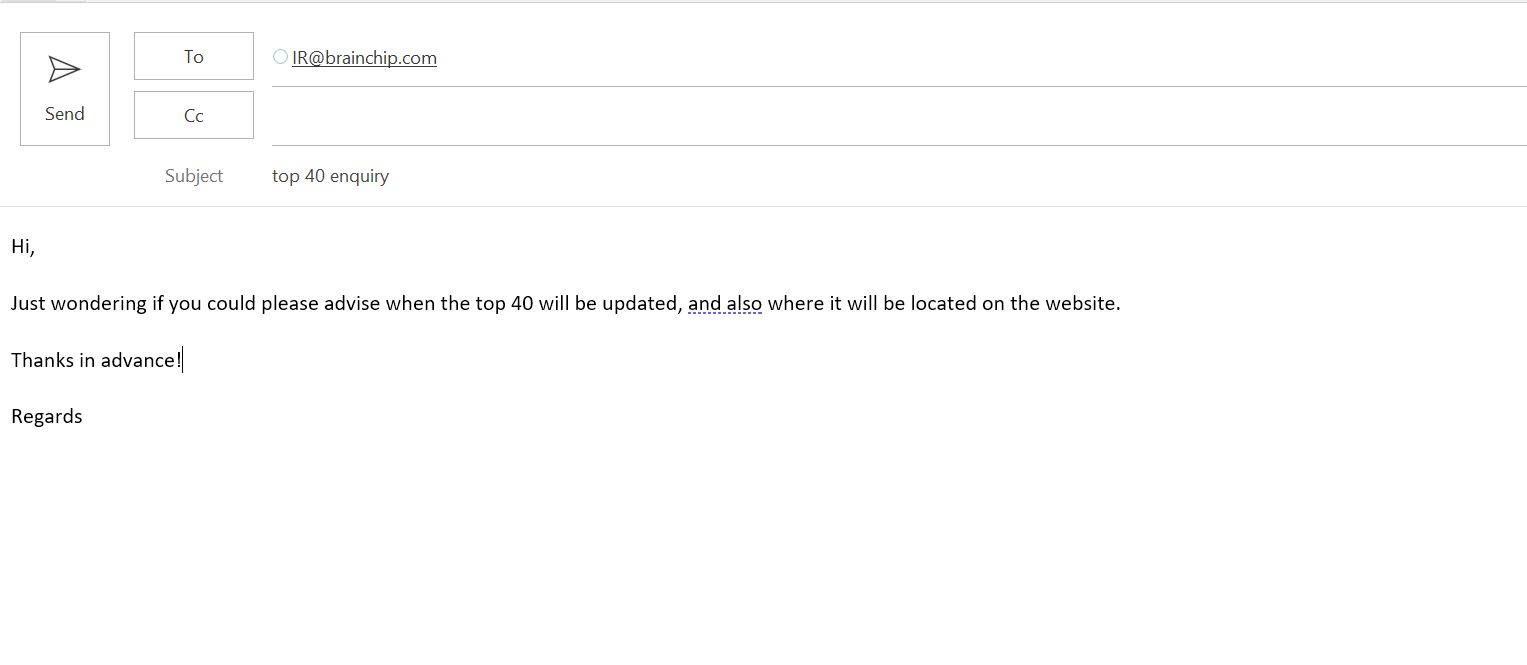Viewport: 1527px width, 665px height.
Task: Place cursor after 'Regards' signature line
Action: click(x=83, y=417)
